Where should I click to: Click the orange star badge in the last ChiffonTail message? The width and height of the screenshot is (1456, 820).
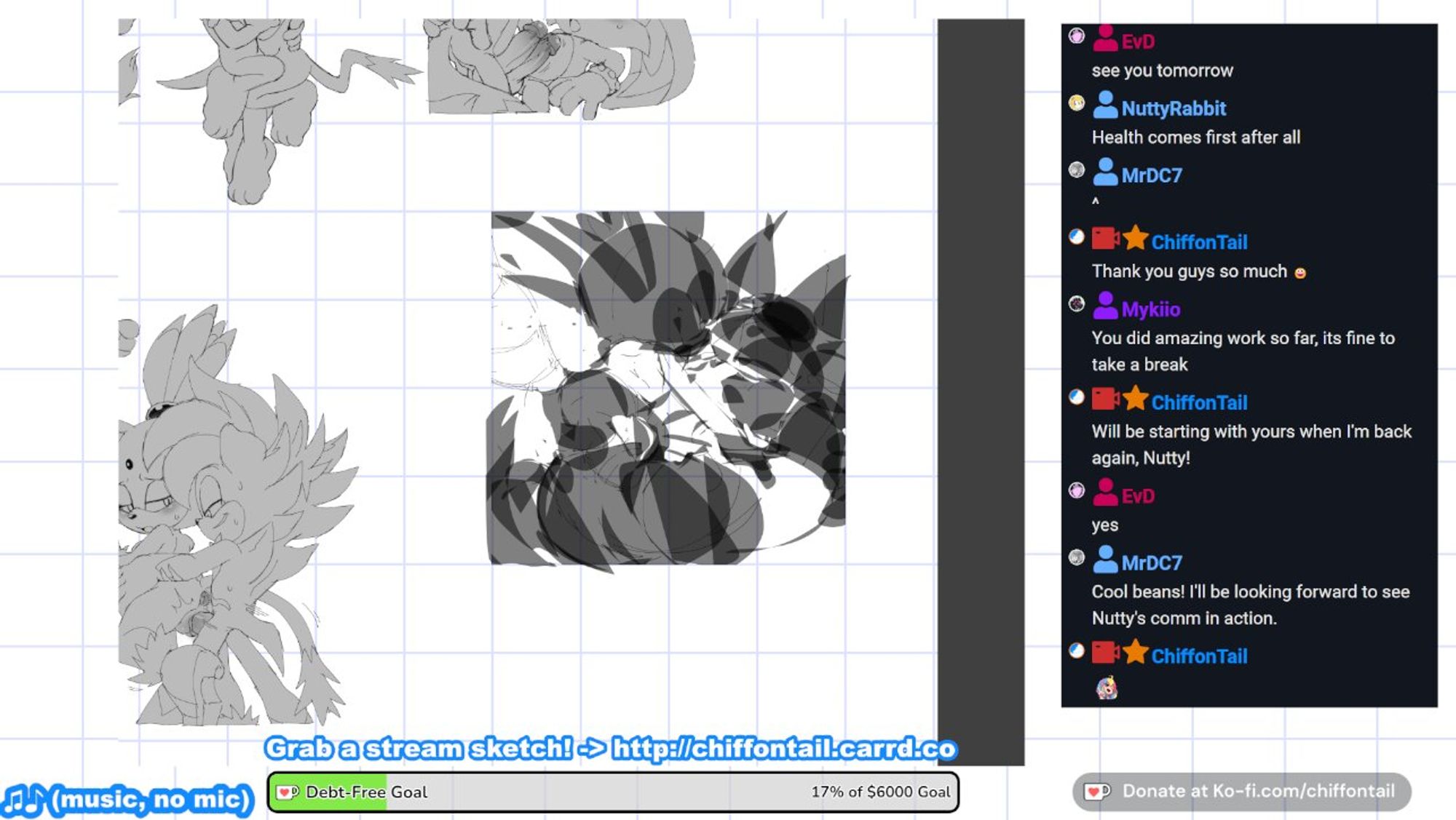point(1135,651)
